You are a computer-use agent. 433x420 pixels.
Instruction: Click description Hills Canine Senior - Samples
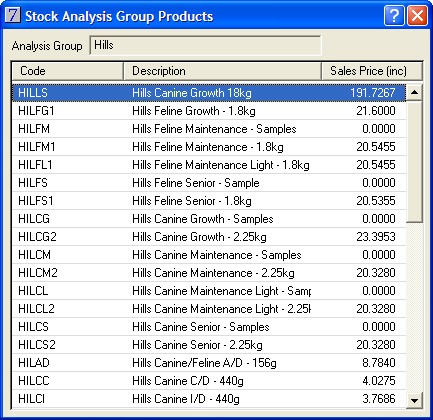pyautogui.click(x=201, y=327)
